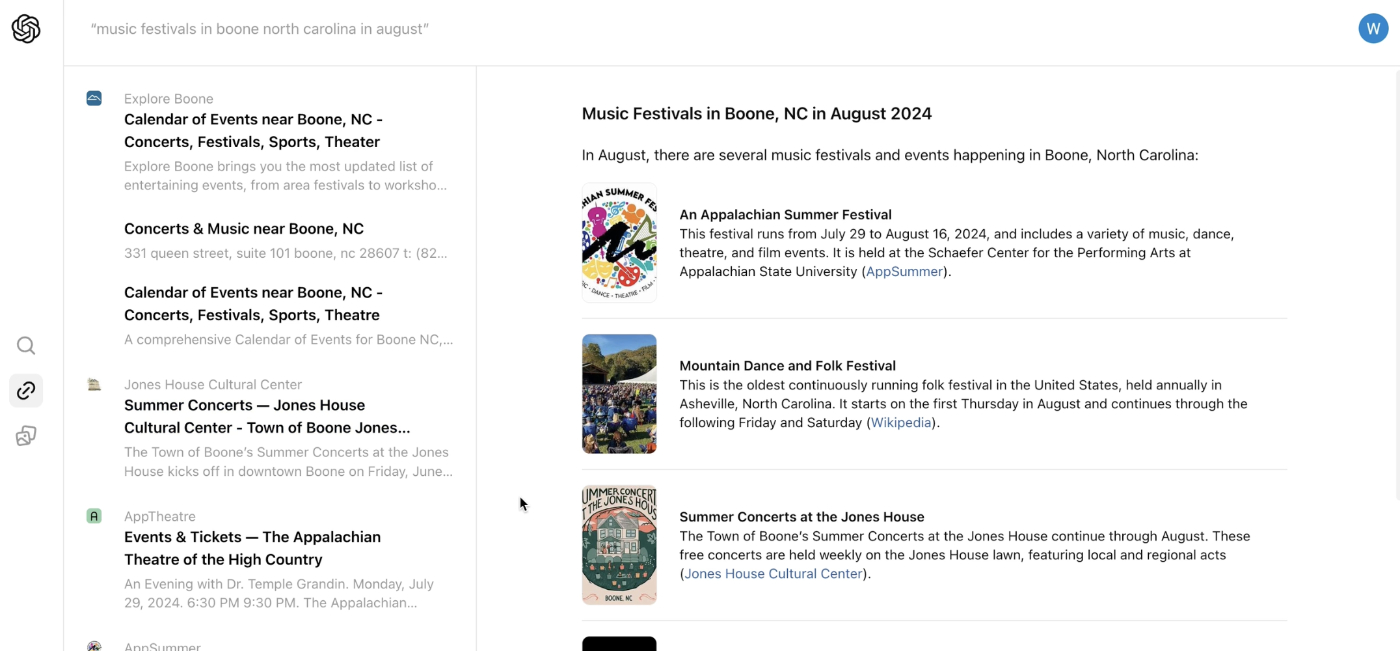Click the OpenAI logo icon
The width and height of the screenshot is (1400, 651).
[26, 29]
